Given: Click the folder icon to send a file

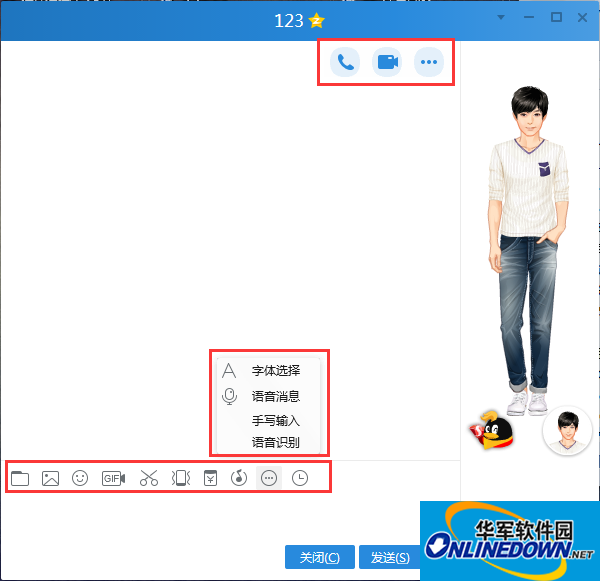Looking at the screenshot, I should [20, 478].
